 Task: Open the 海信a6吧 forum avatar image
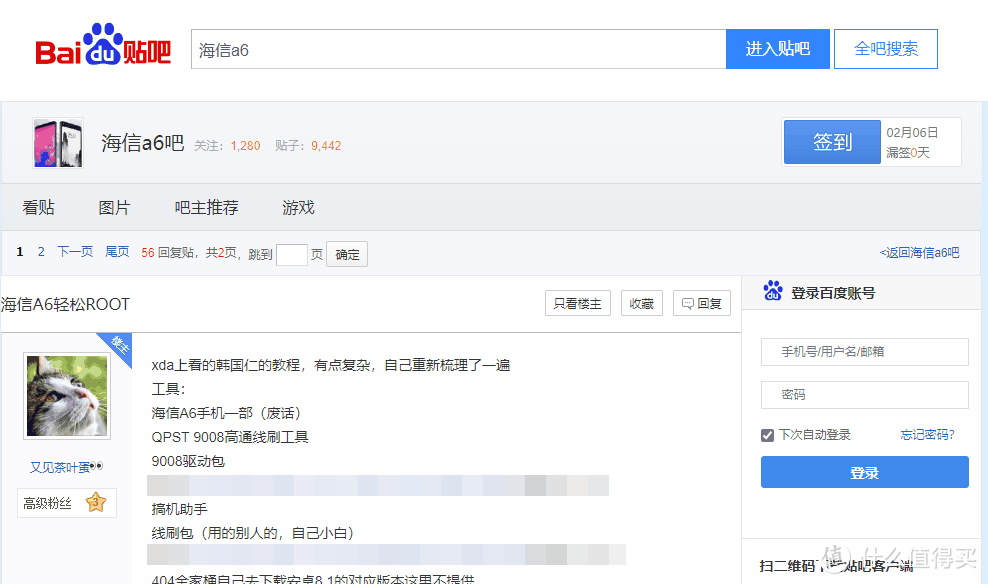(x=58, y=143)
